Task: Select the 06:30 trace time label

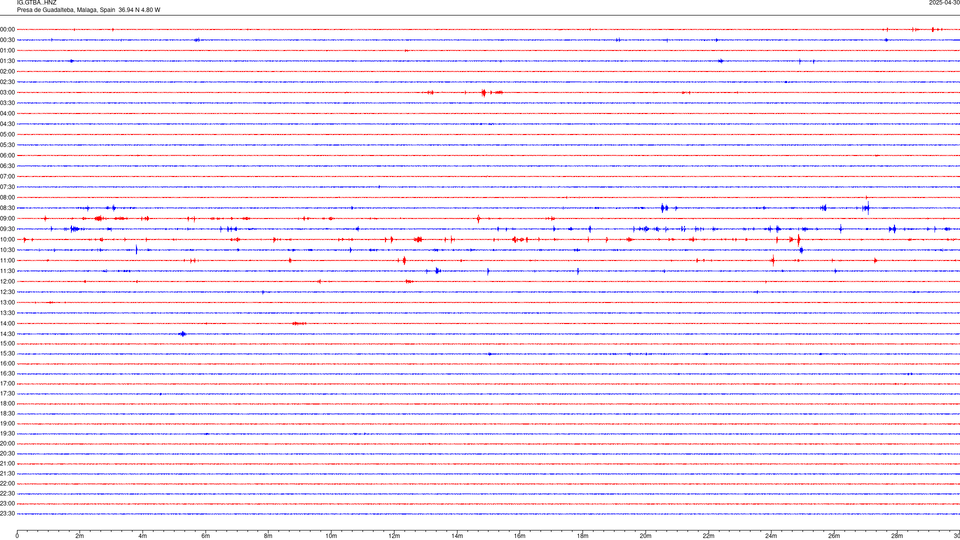Action: 7,166
